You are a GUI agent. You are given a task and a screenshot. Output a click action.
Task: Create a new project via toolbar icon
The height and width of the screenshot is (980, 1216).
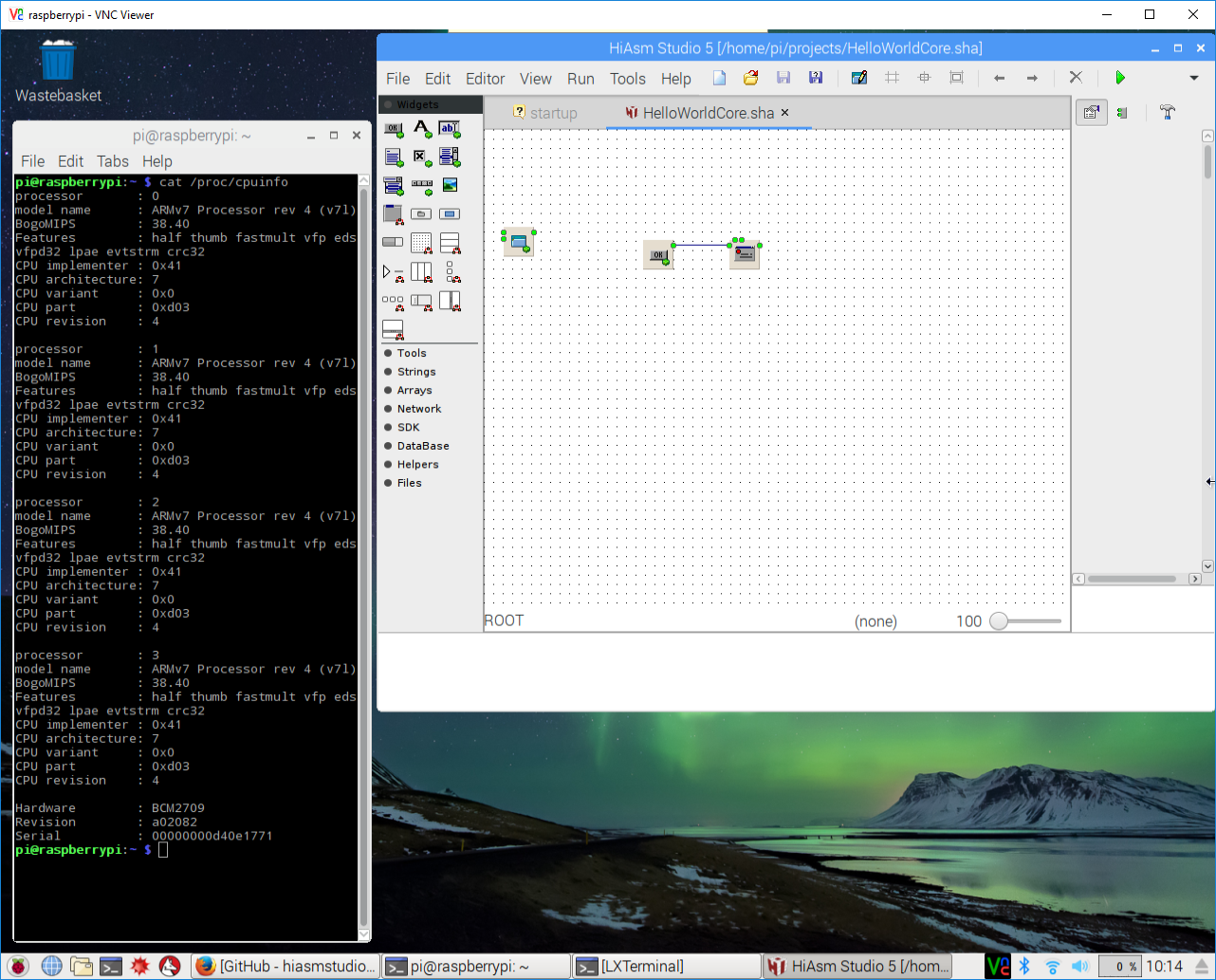pyautogui.click(x=720, y=78)
